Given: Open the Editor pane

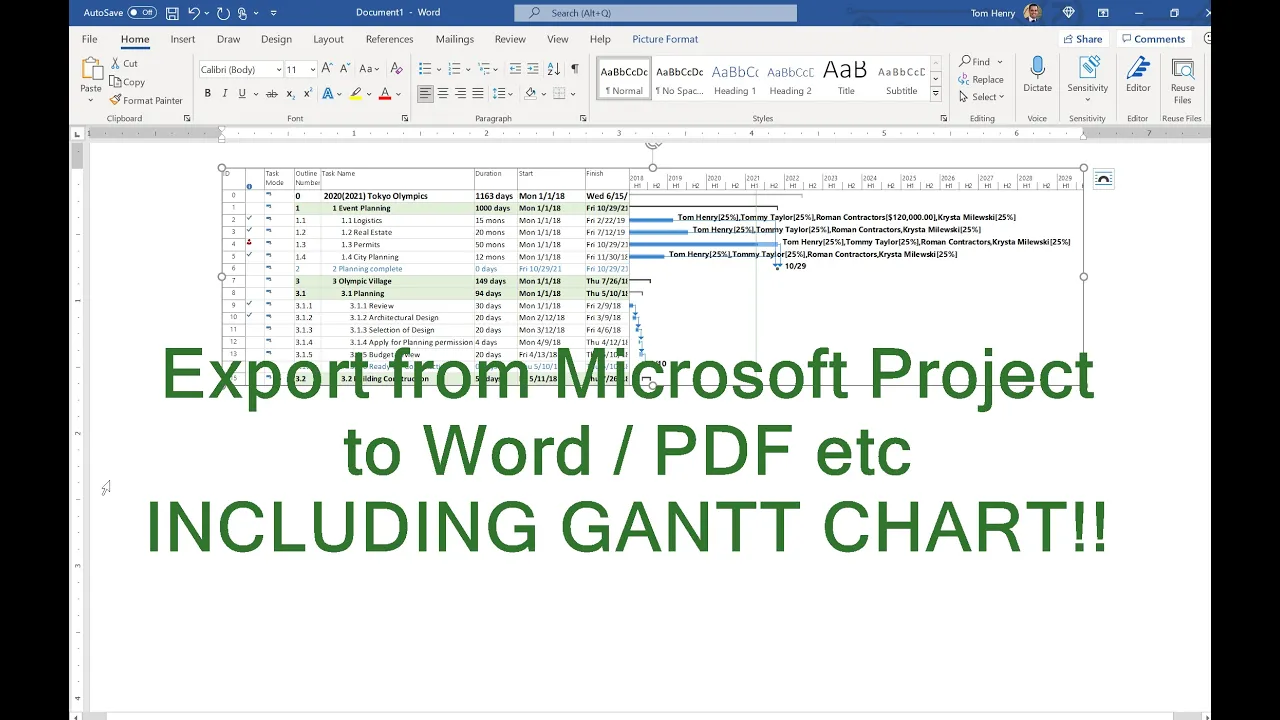Looking at the screenshot, I should tap(1138, 76).
